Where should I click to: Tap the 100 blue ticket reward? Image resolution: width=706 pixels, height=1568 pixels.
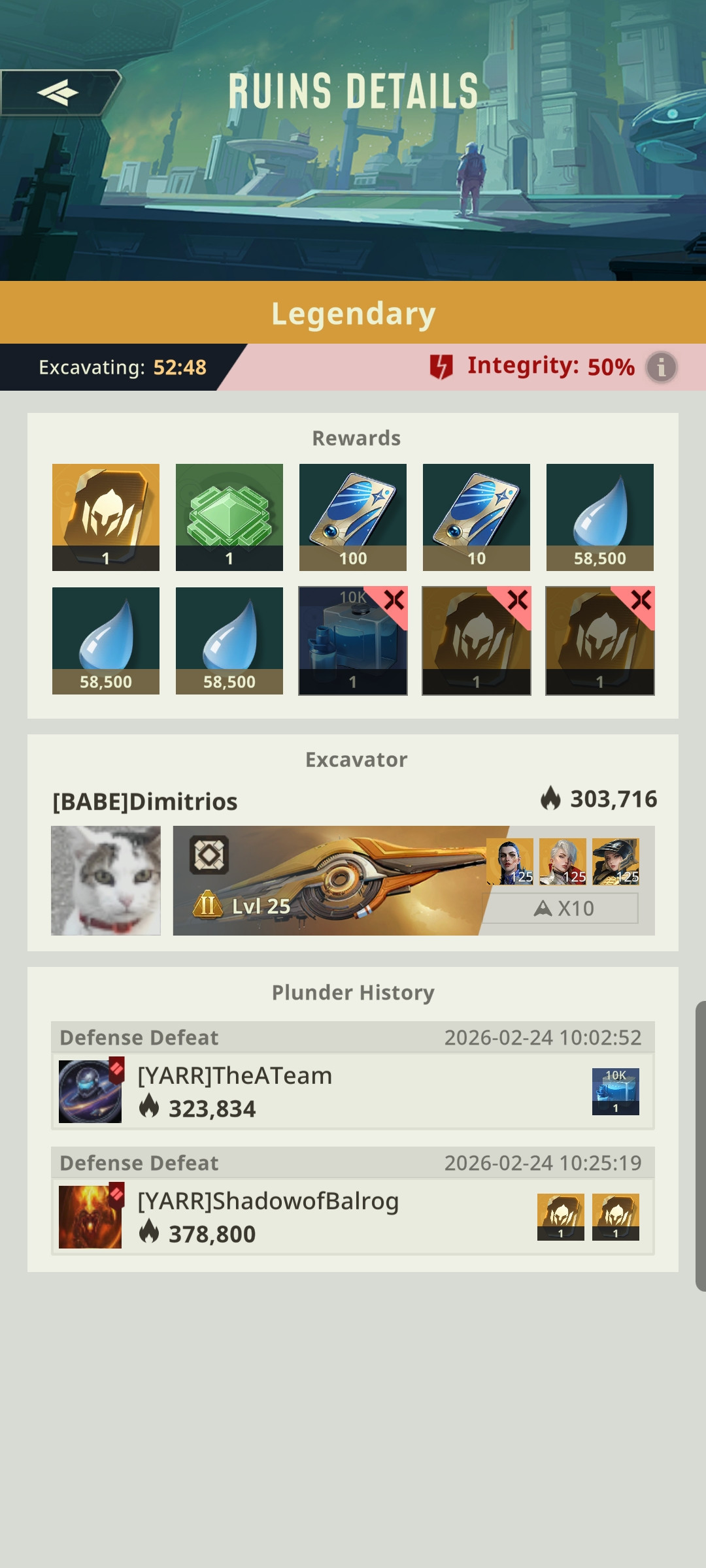(353, 517)
